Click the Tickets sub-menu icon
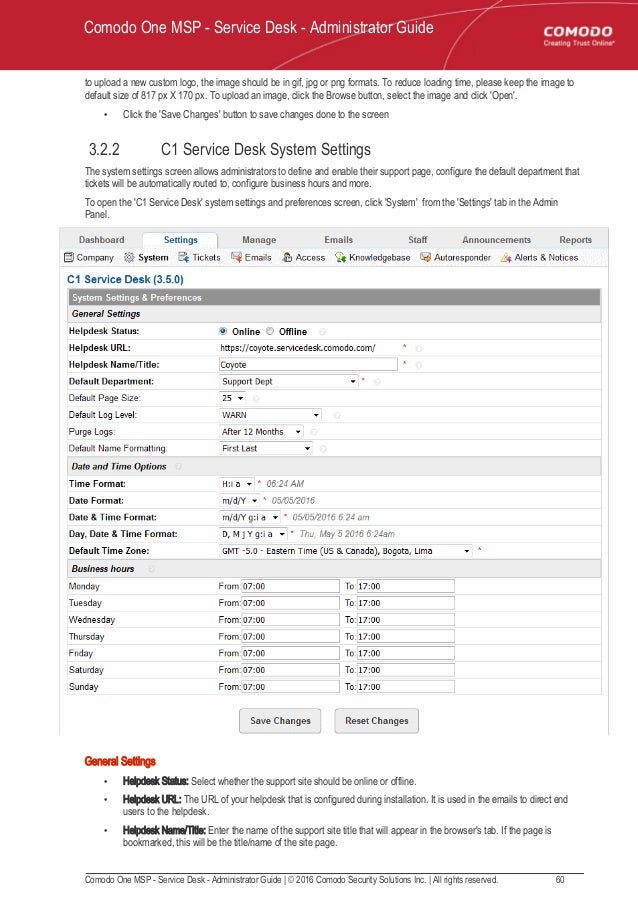The height and width of the screenshot is (903, 638). [184, 257]
